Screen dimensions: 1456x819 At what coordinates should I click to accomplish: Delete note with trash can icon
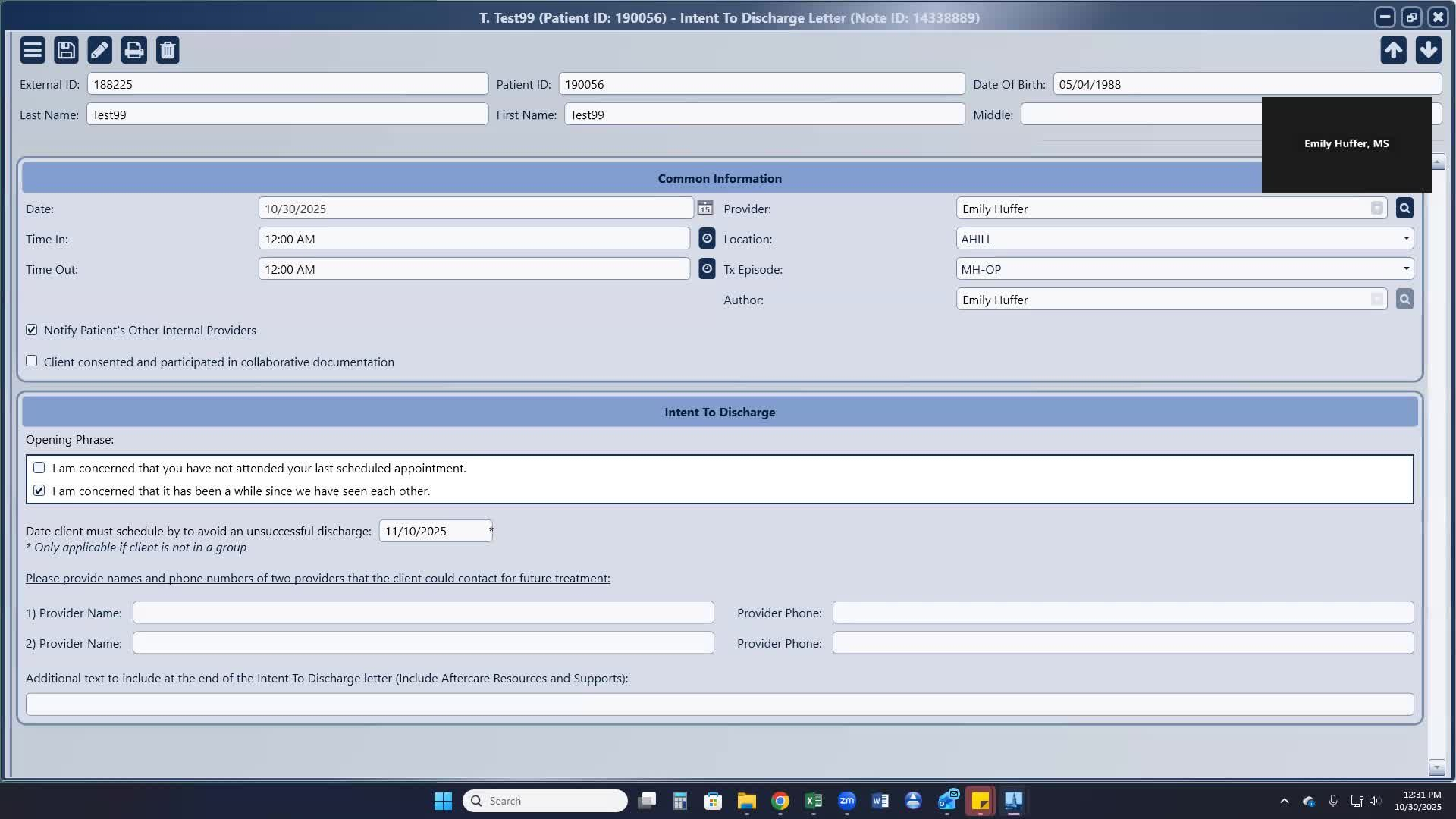pyautogui.click(x=168, y=50)
